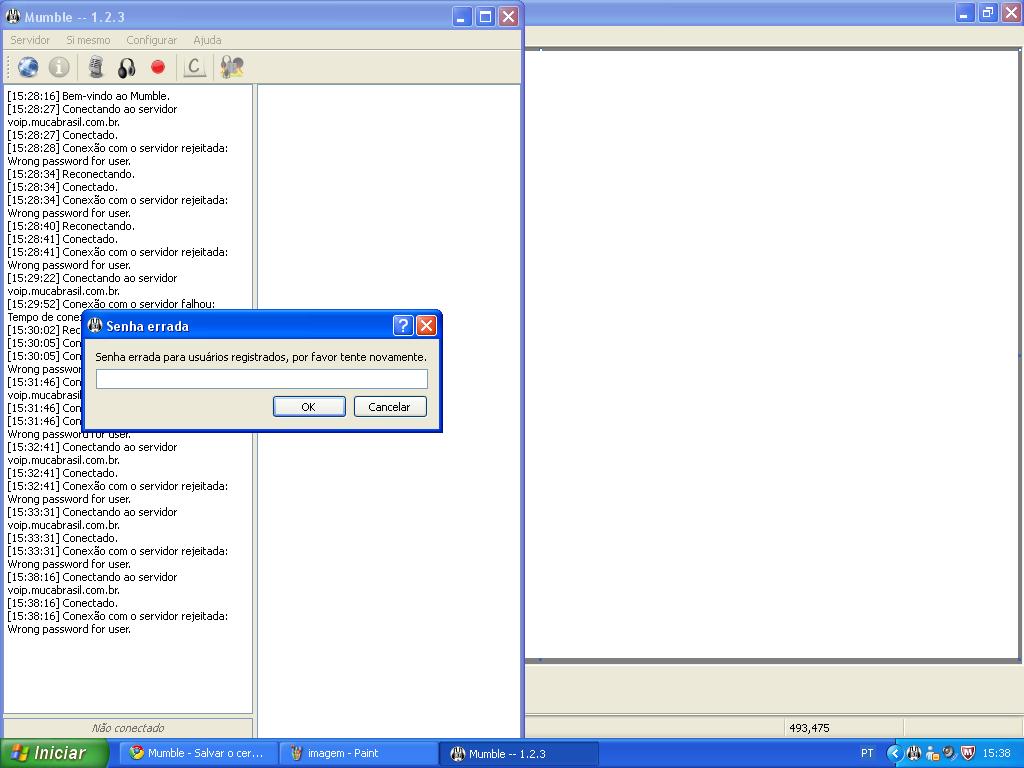The width and height of the screenshot is (1024, 768).
Task: Open the Servidor menu
Action: point(30,40)
